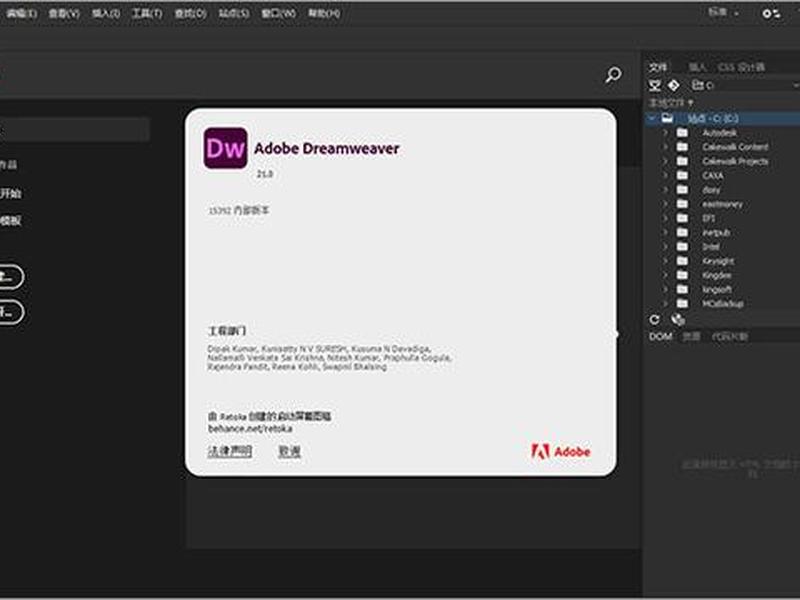Switch to the CSS 设计器 tab

[741, 67]
